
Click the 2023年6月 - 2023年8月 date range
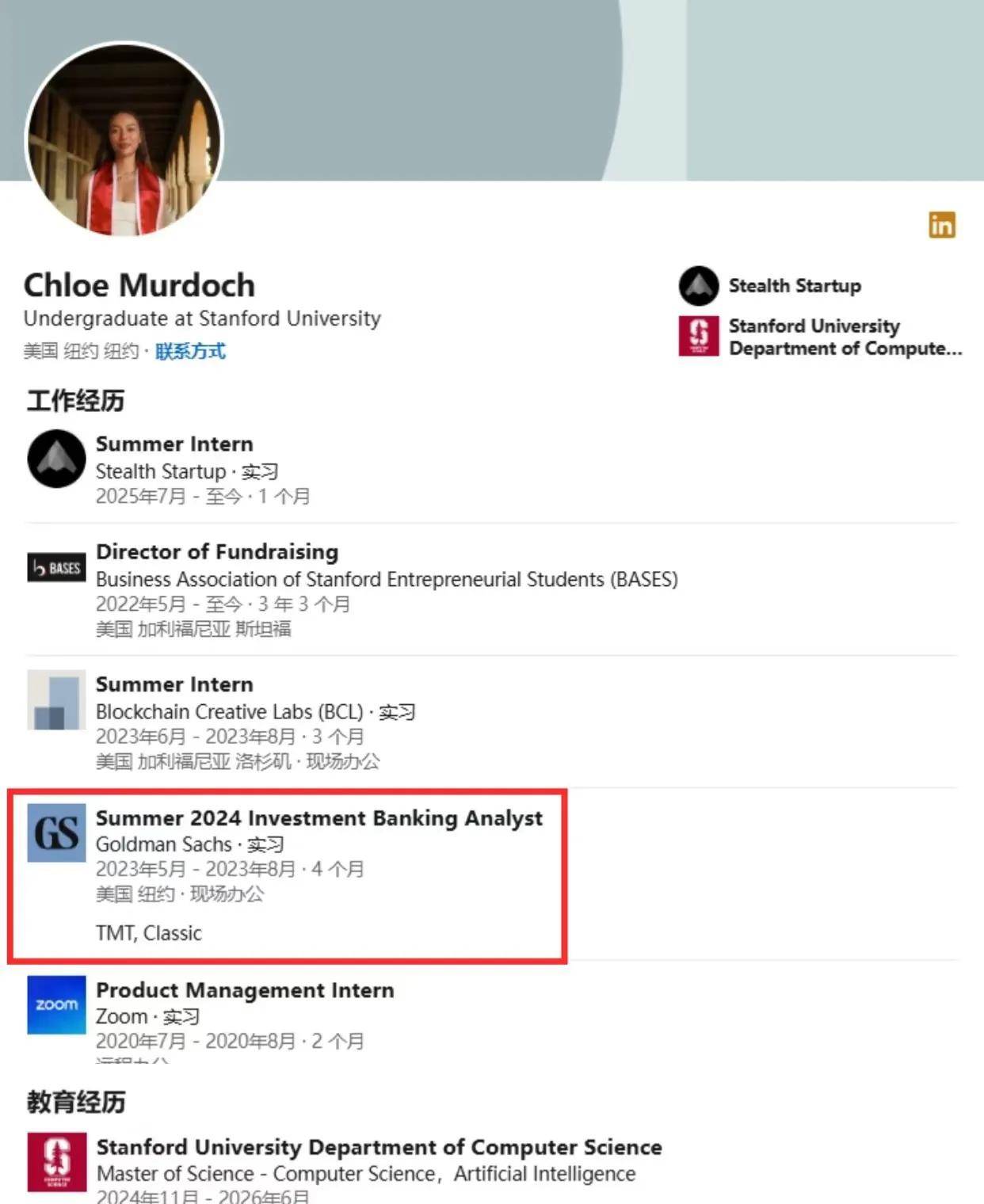(x=196, y=737)
